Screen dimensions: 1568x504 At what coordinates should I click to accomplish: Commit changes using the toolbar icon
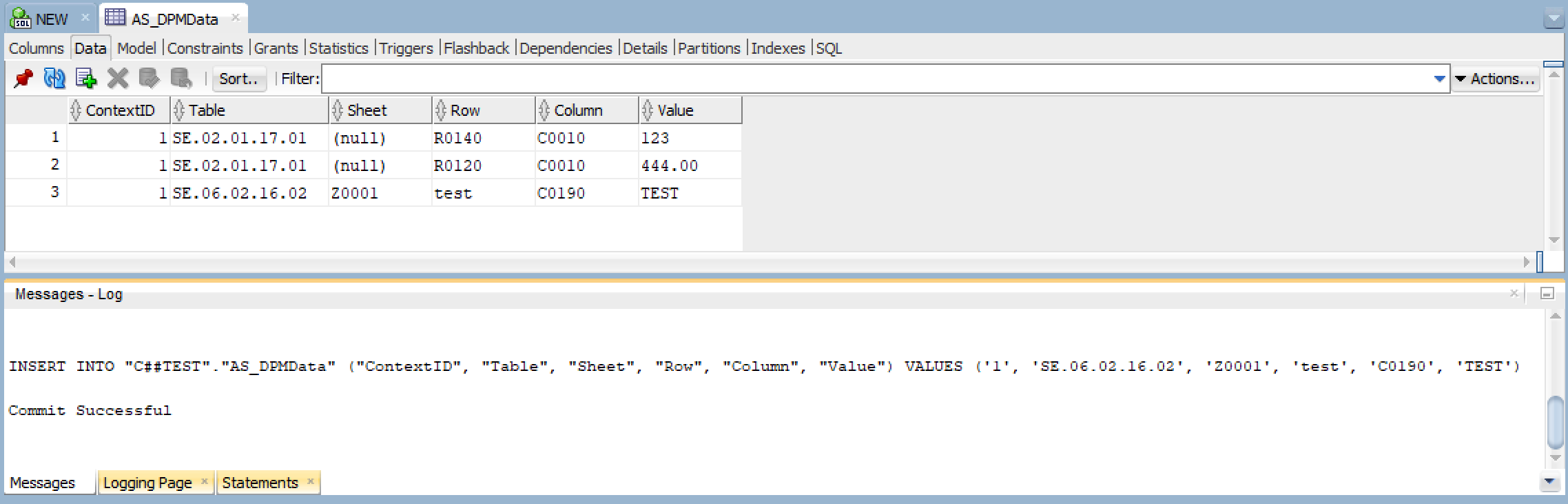[x=149, y=79]
